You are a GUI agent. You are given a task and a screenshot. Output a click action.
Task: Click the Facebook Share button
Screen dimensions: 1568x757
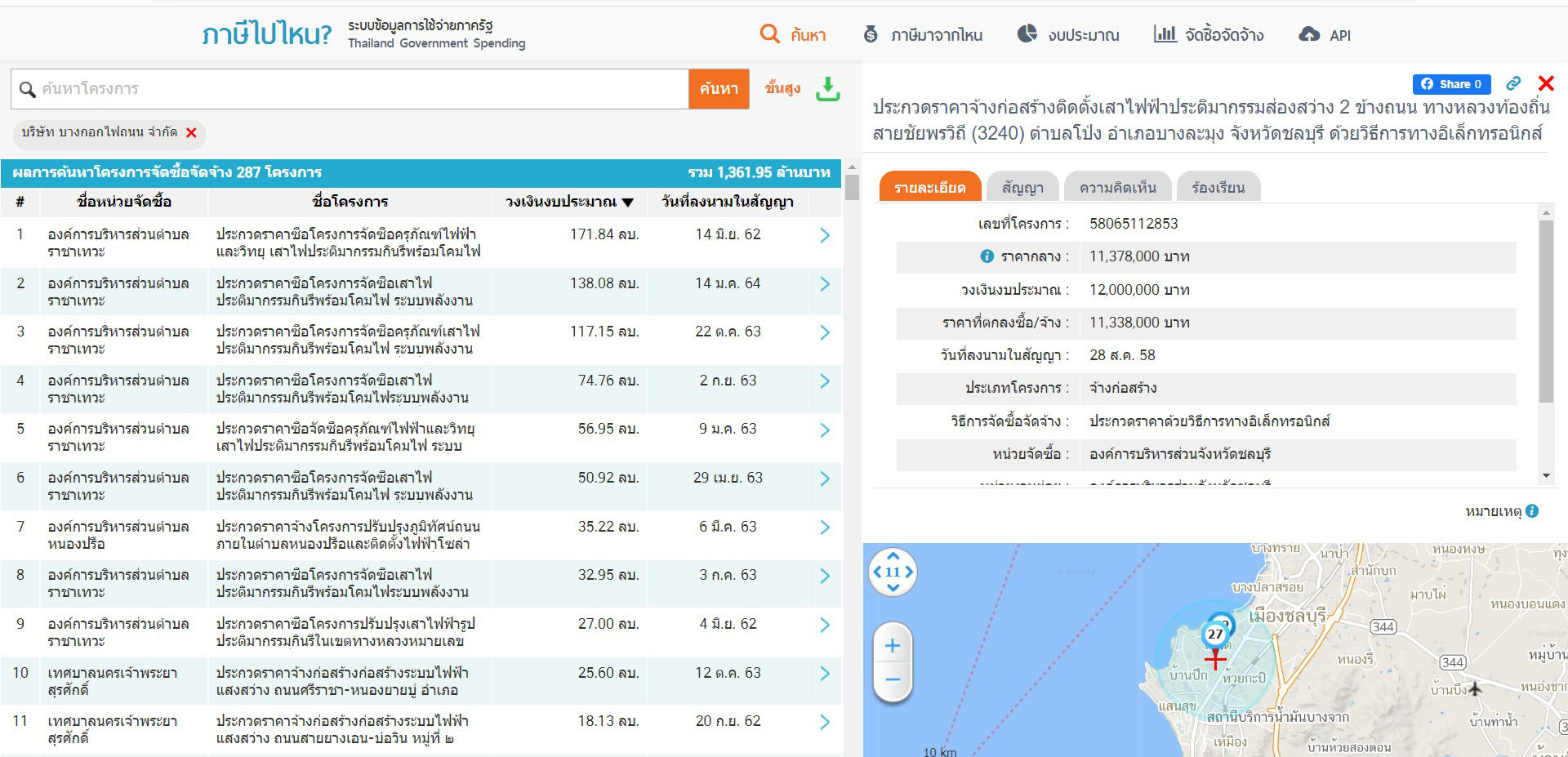(x=1451, y=84)
